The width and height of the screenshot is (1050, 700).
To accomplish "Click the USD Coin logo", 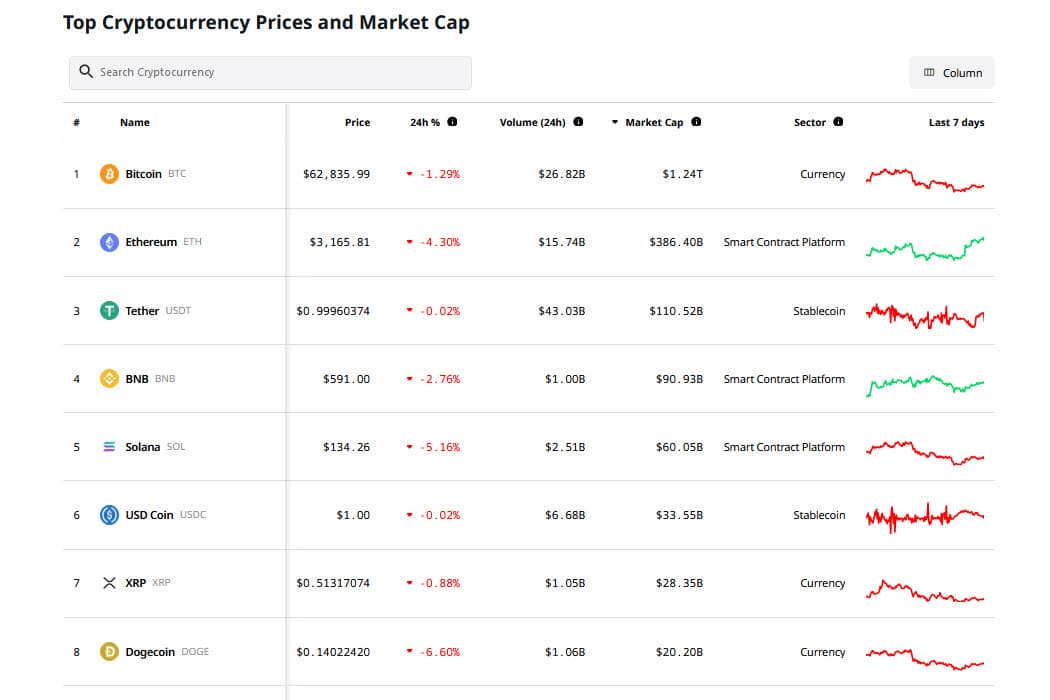I will click(x=110, y=515).
